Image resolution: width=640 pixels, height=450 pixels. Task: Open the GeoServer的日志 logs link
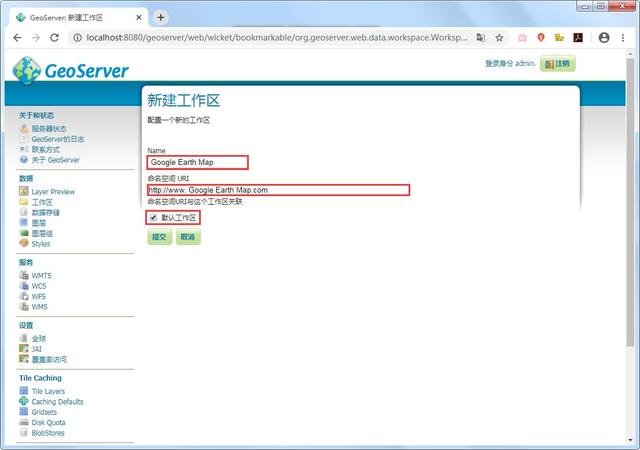[x=58, y=139]
